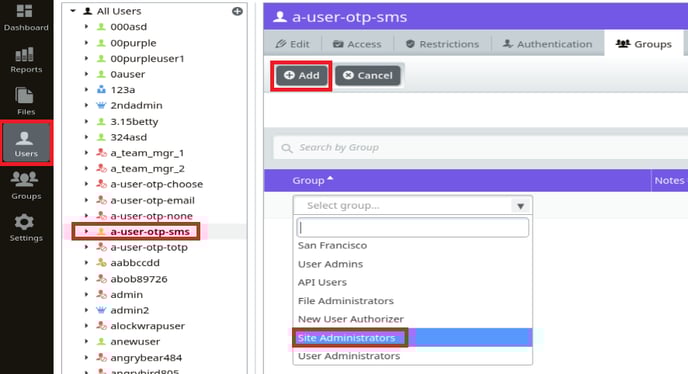The width and height of the screenshot is (688, 374).
Task: Click the Add button
Action: tap(301, 76)
